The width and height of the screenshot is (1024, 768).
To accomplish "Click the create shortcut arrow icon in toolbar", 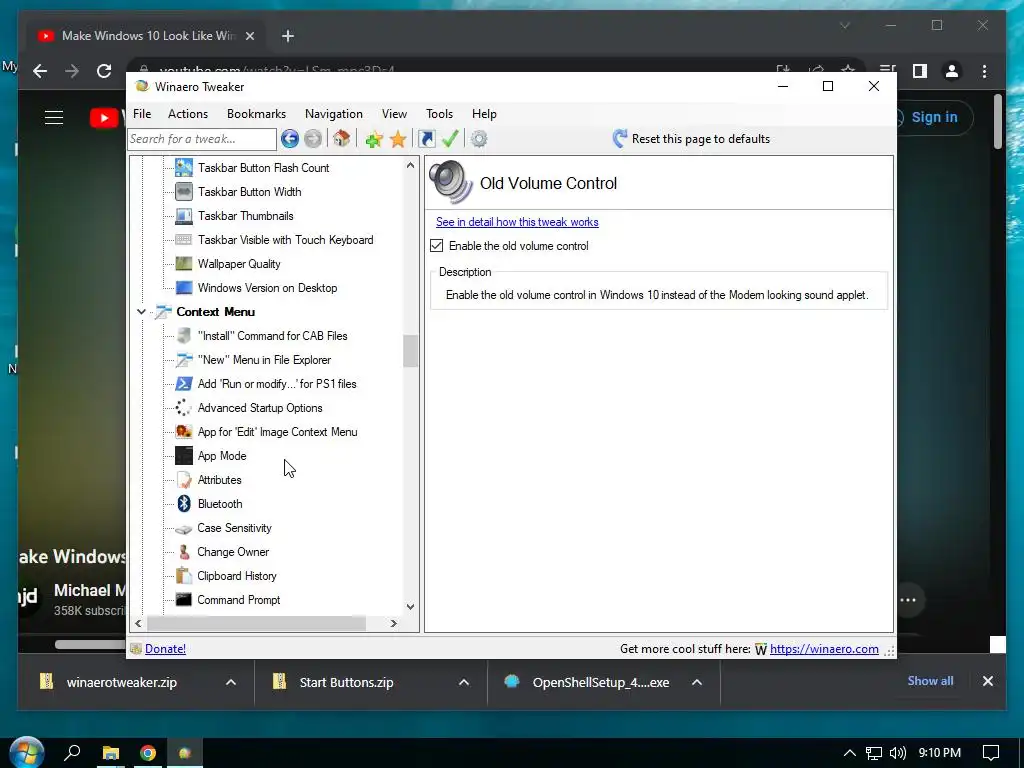I will pyautogui.click(x=426, y=138).
